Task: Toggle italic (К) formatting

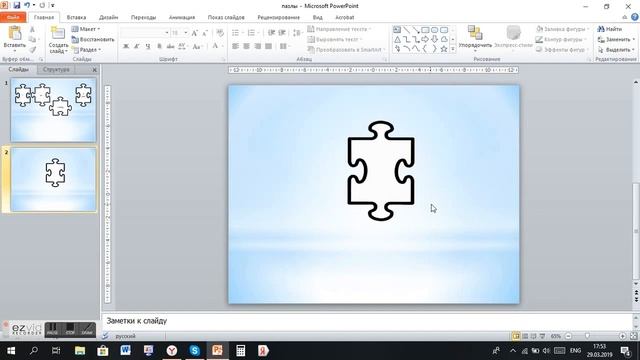Action: (x=137, y=46)
